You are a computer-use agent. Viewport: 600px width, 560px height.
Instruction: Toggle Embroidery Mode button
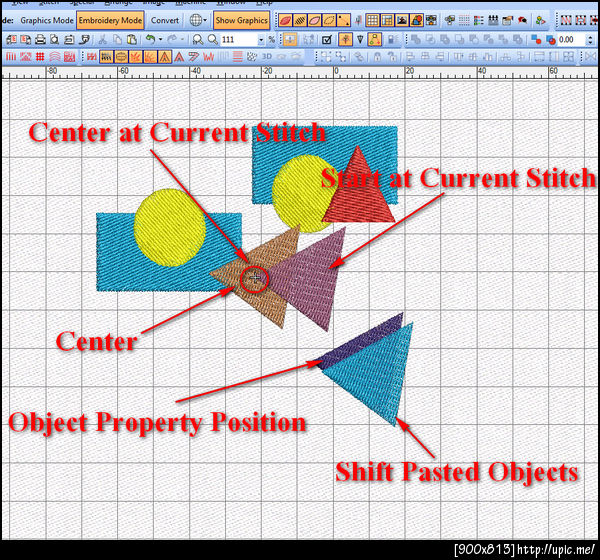110,20
